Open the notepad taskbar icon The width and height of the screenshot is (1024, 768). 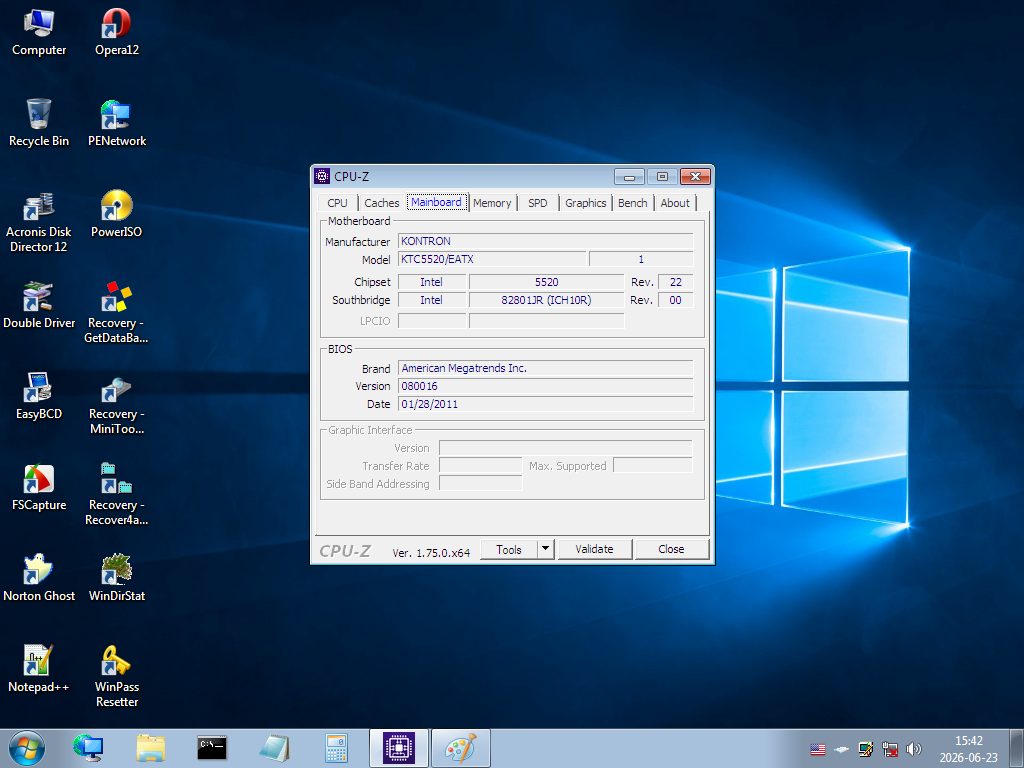[274, 748]
